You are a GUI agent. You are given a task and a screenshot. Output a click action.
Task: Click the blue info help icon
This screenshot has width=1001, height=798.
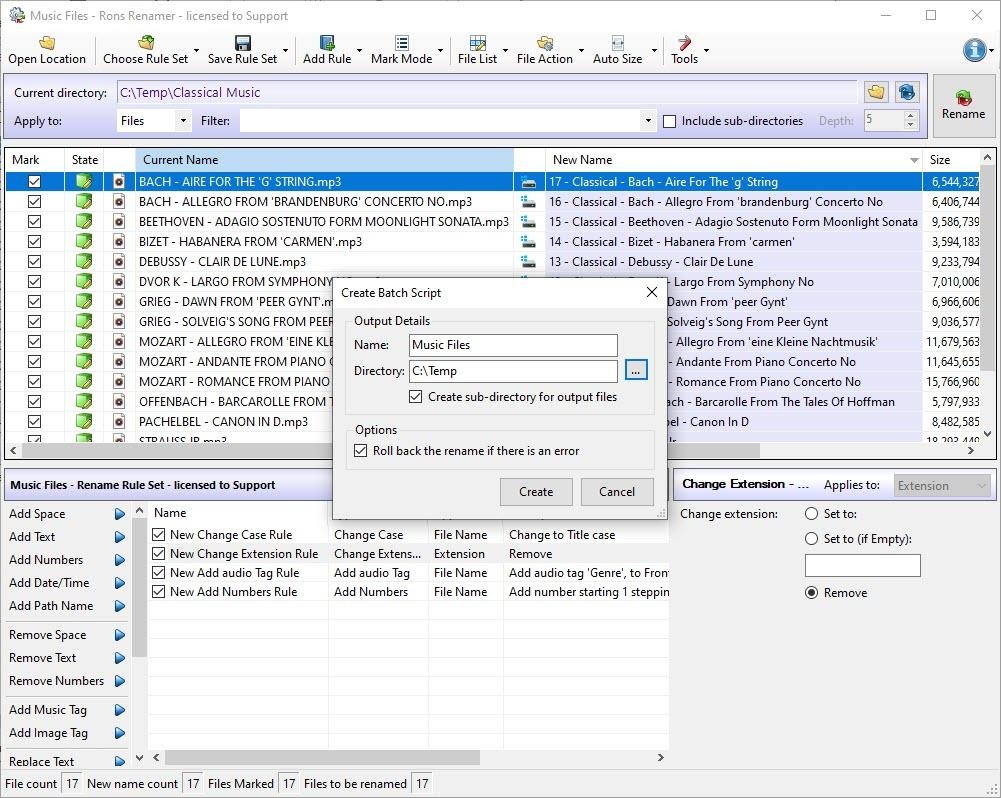tap(974, 50)
